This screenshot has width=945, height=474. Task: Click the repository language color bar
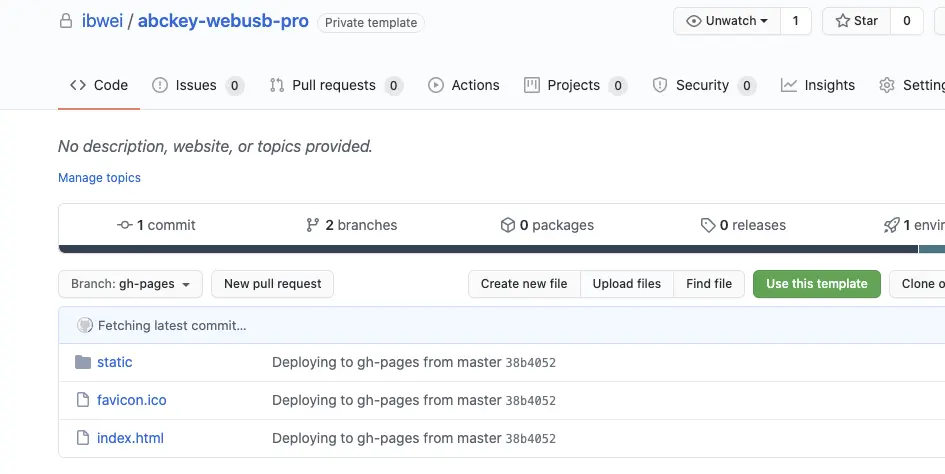click(x=488, y=249)
